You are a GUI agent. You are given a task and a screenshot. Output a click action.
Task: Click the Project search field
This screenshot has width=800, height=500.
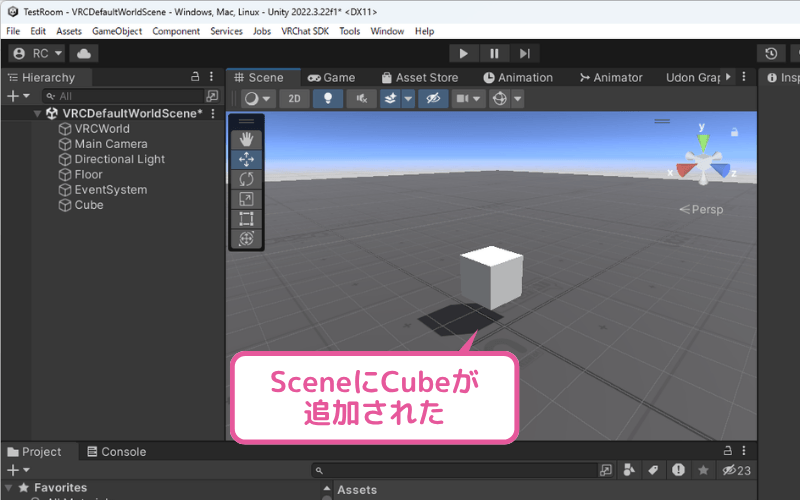tap(454, 470)
